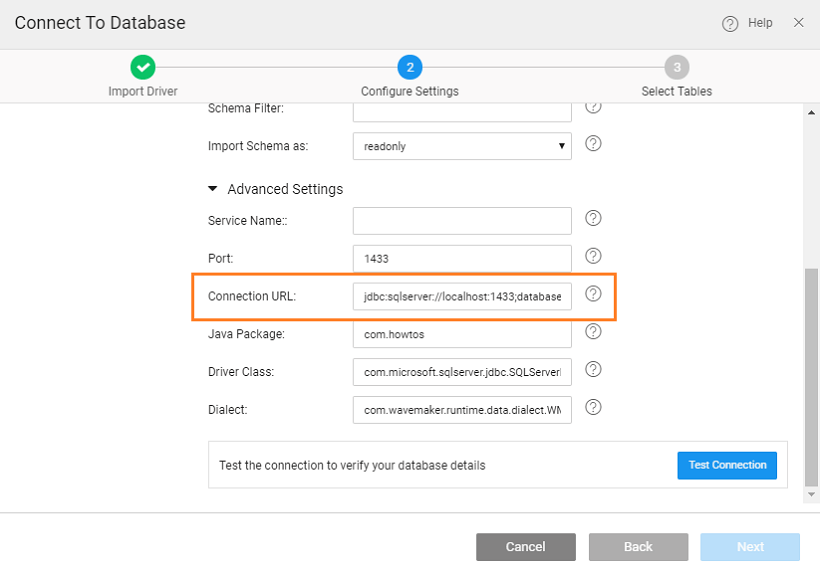Click the scroll down arrow of scrollbar
Screen dimensions: 820x580
tap(811, 495)
